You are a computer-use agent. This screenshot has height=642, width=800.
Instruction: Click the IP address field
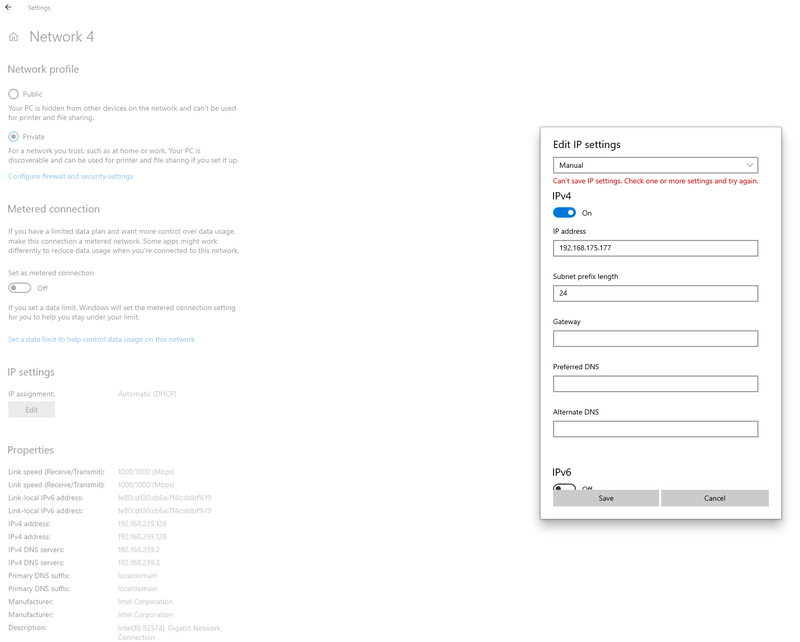[655, 248]
